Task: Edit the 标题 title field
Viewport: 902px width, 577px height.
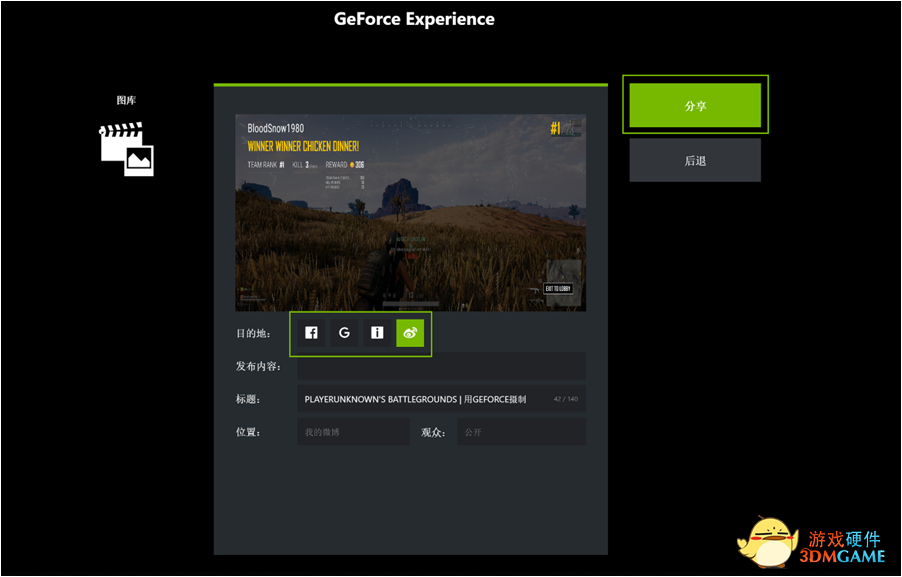Action: [441, 399]
